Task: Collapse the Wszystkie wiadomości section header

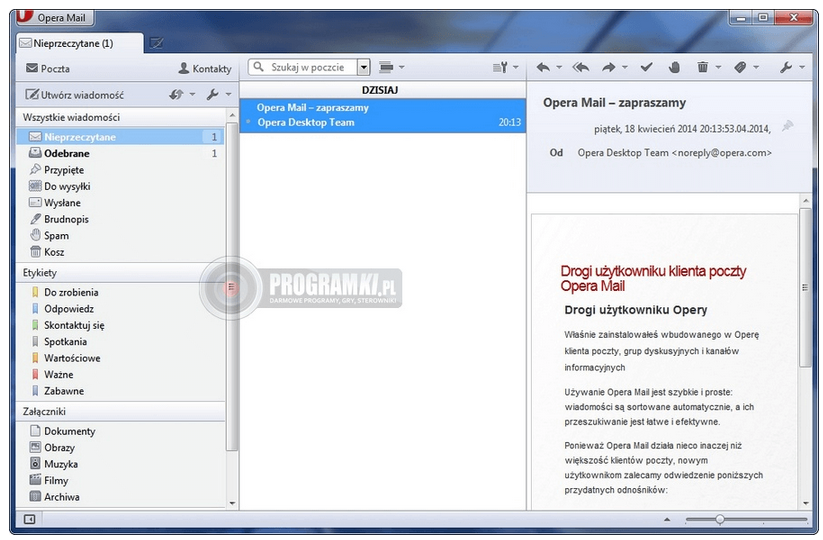Action: (x=120, y=117)
